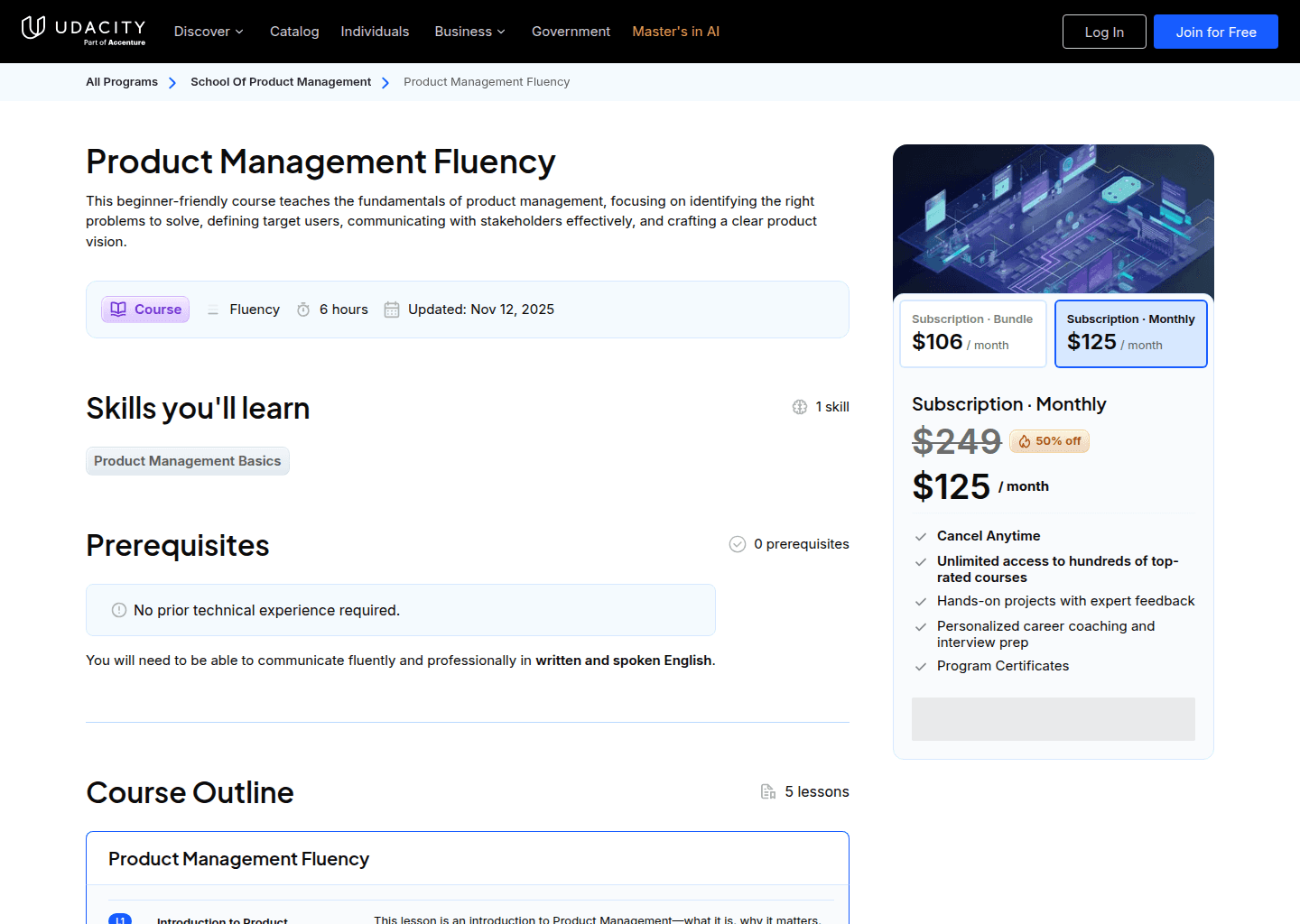Click the lessons document icon near 5 lessons
This screenshot has height=924, width=1300.
pos(767,791)
